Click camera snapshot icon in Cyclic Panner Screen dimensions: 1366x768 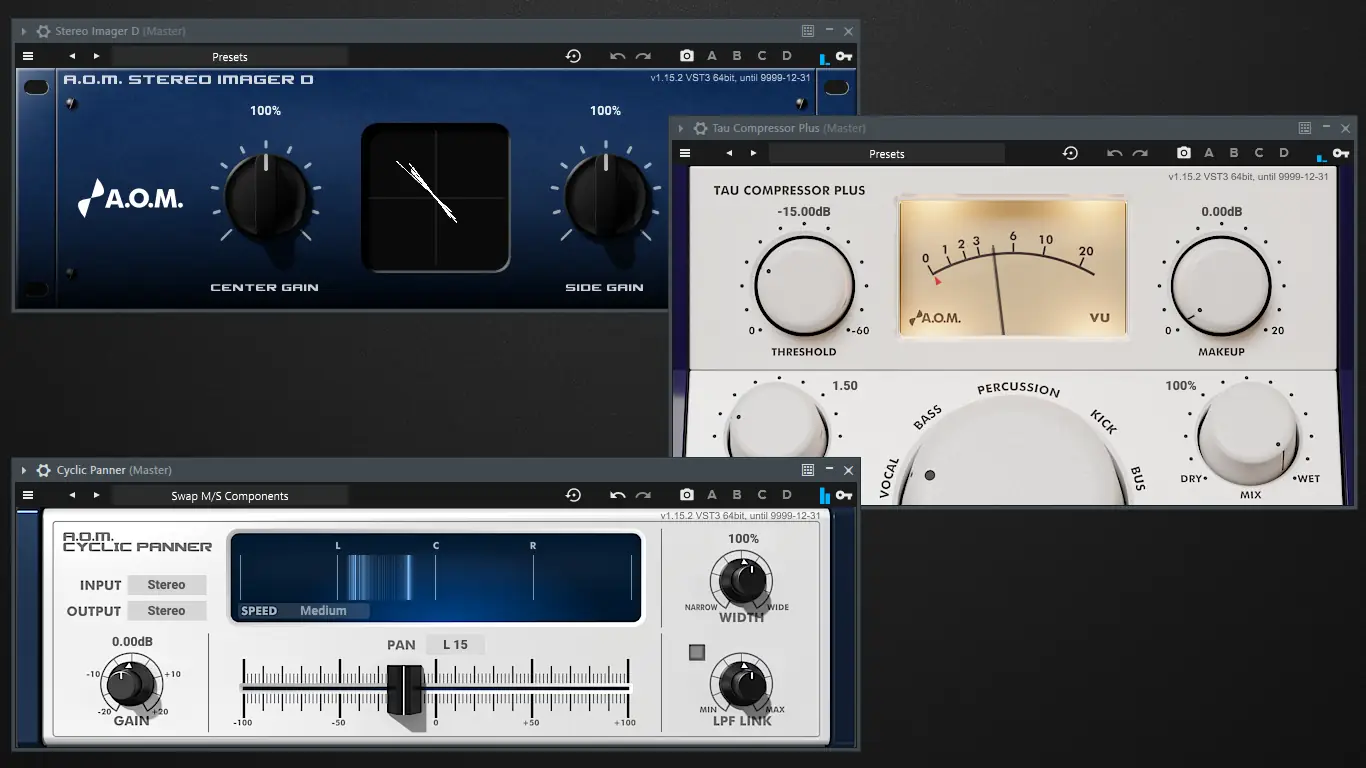click(687, 495)
